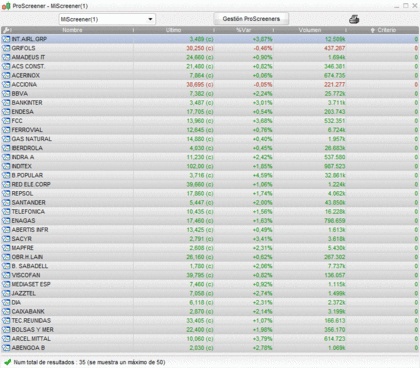Select the ARCEL.MITTAL stock name
The image size is (420, 368).
[x=31, y=339]
